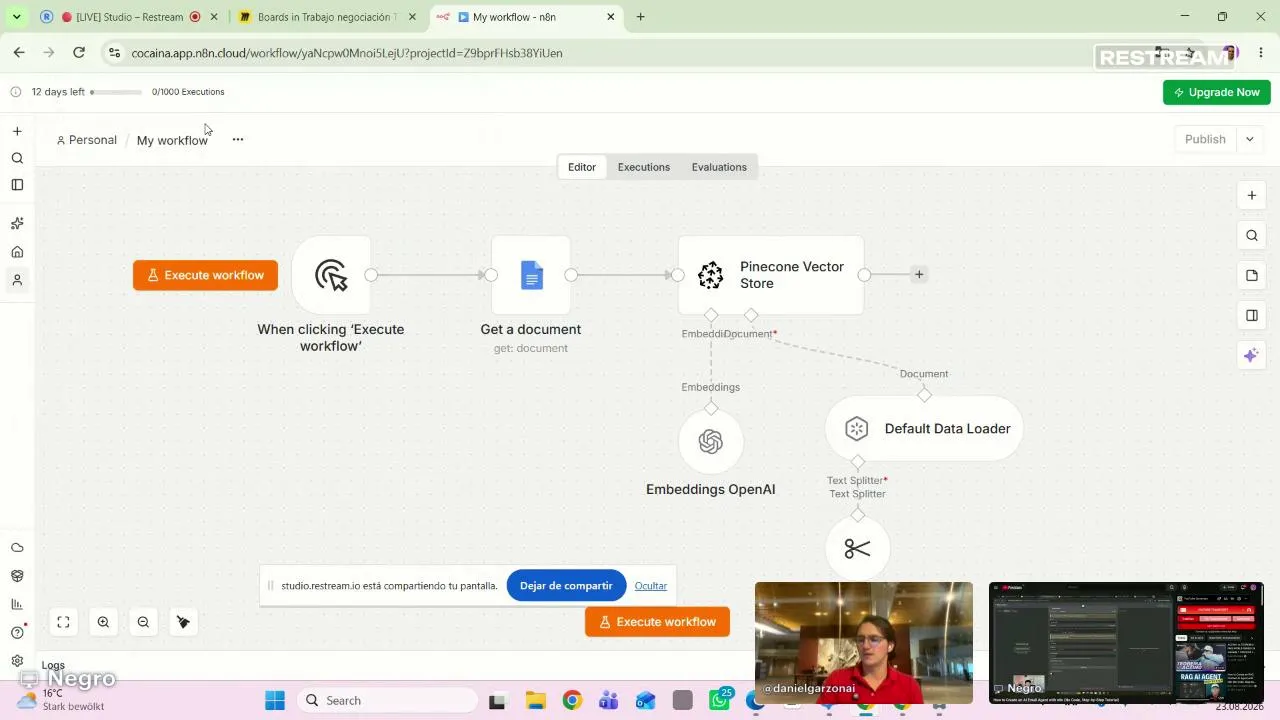Click the browser address bar URL
Image resolution: width=1280 pixels, height=720 pixels.
click(347, 53)
